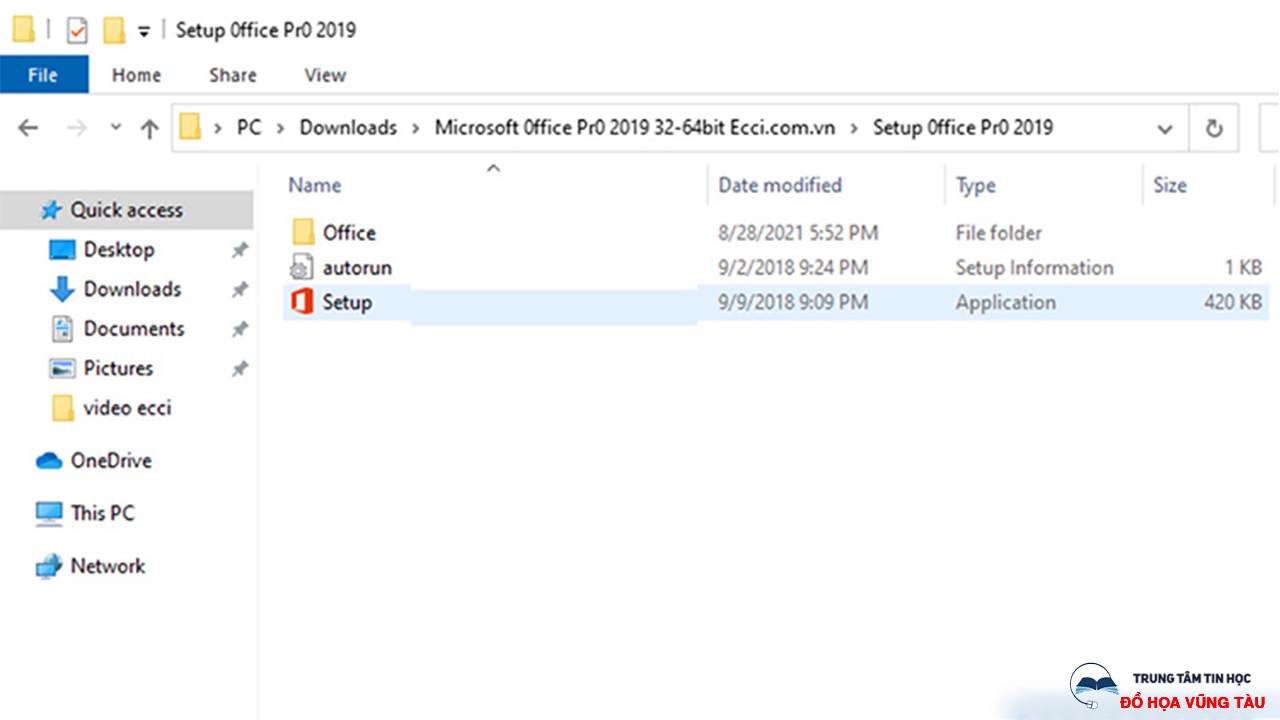Sort by the Name column header
The height and width of the screenshot is (720, 1280).
tap(314, 185)
